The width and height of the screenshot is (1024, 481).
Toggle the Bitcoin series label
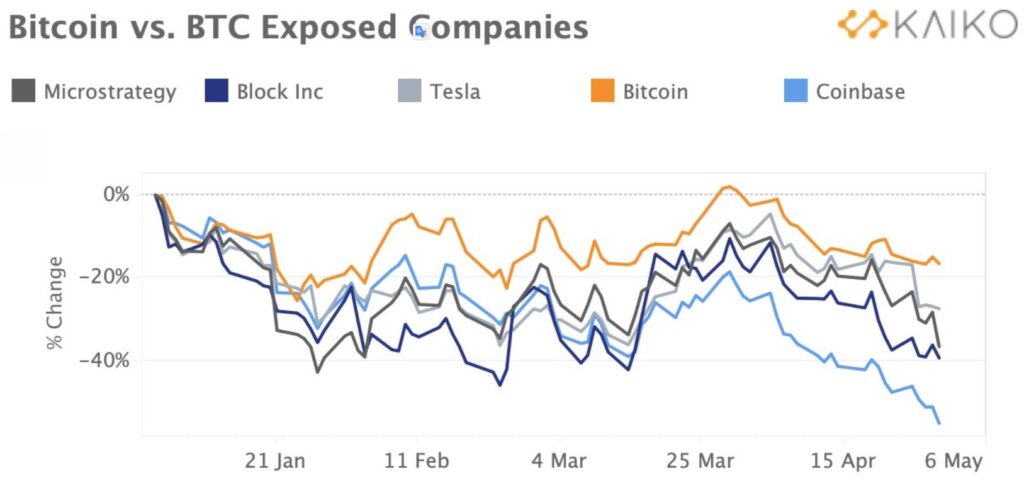click(655, 91)
